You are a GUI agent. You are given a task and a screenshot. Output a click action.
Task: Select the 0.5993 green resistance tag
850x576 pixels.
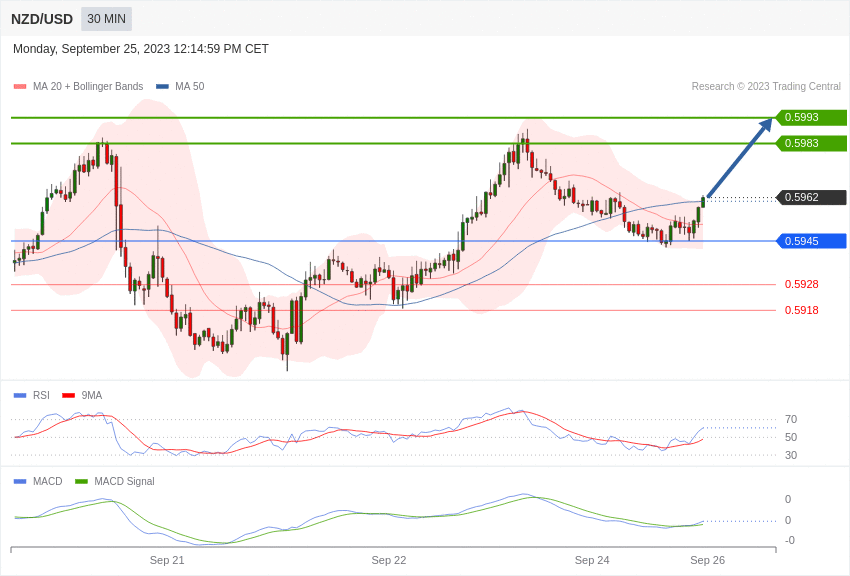tap(811, 117)
